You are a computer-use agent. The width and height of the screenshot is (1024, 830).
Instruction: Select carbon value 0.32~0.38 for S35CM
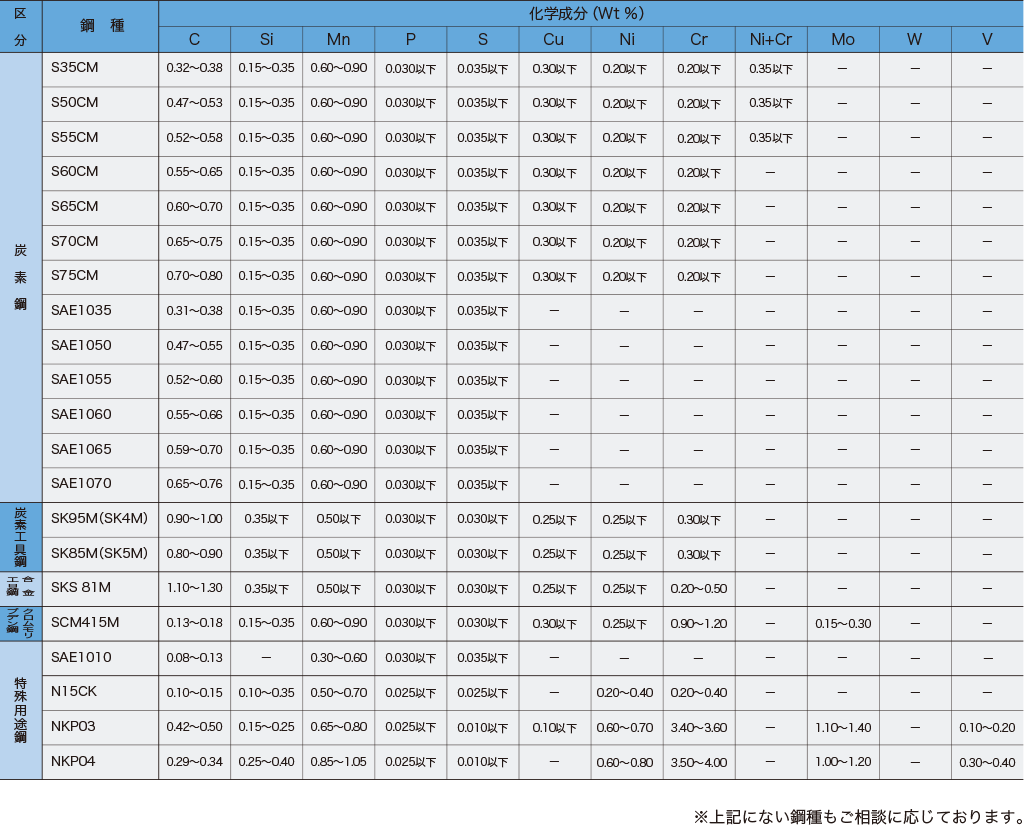[x=195, y=68]
